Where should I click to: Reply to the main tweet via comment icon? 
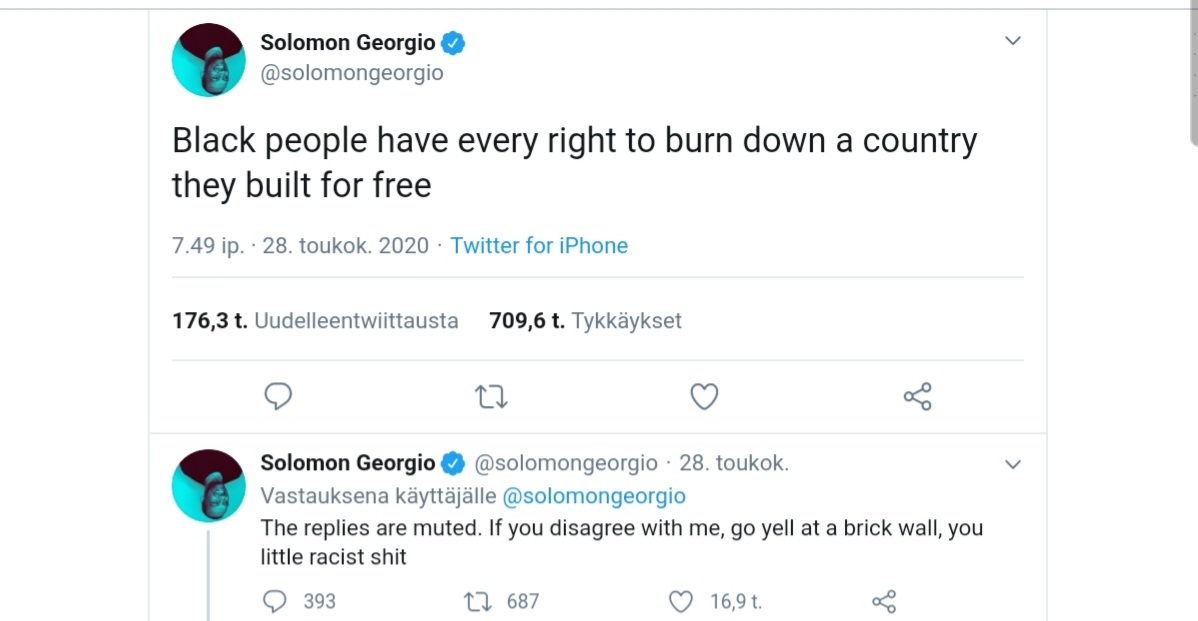(278, 397)
